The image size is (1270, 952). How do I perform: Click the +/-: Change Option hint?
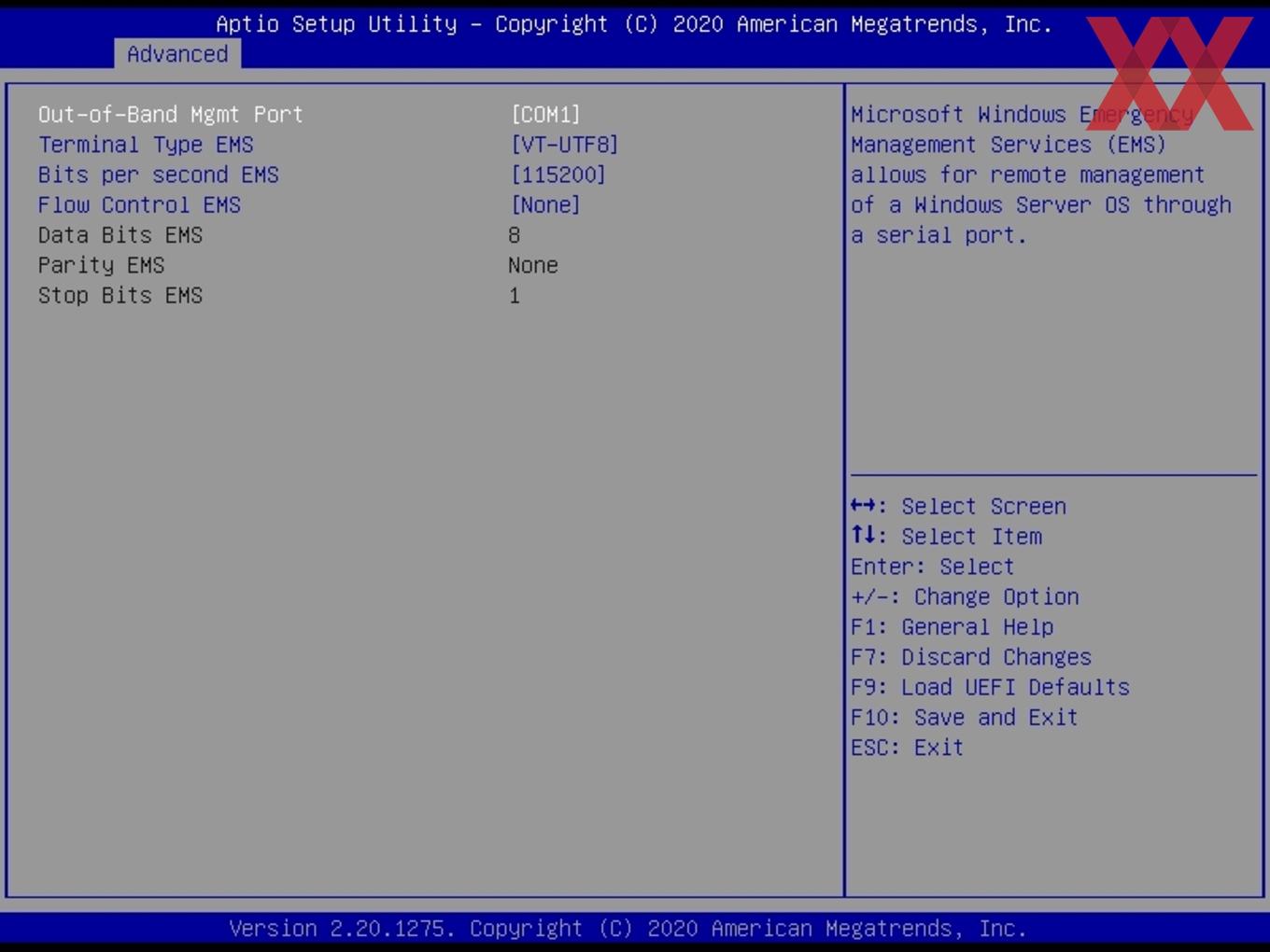click(965, 596)
